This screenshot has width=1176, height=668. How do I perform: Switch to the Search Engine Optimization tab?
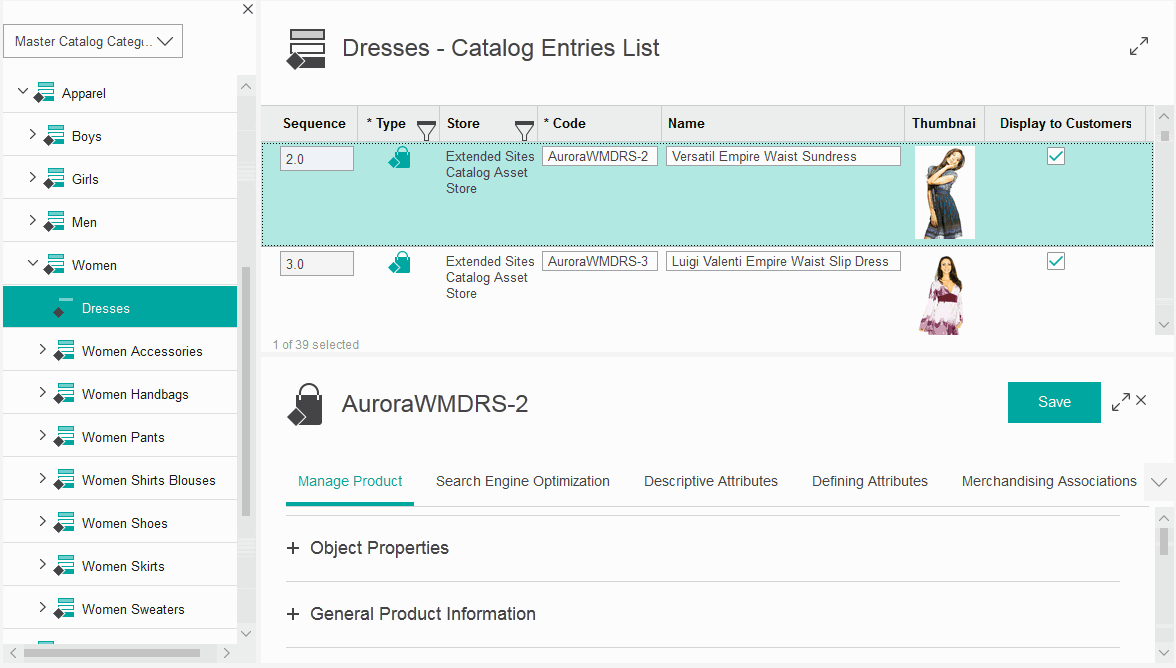click(x=523, y=481)
